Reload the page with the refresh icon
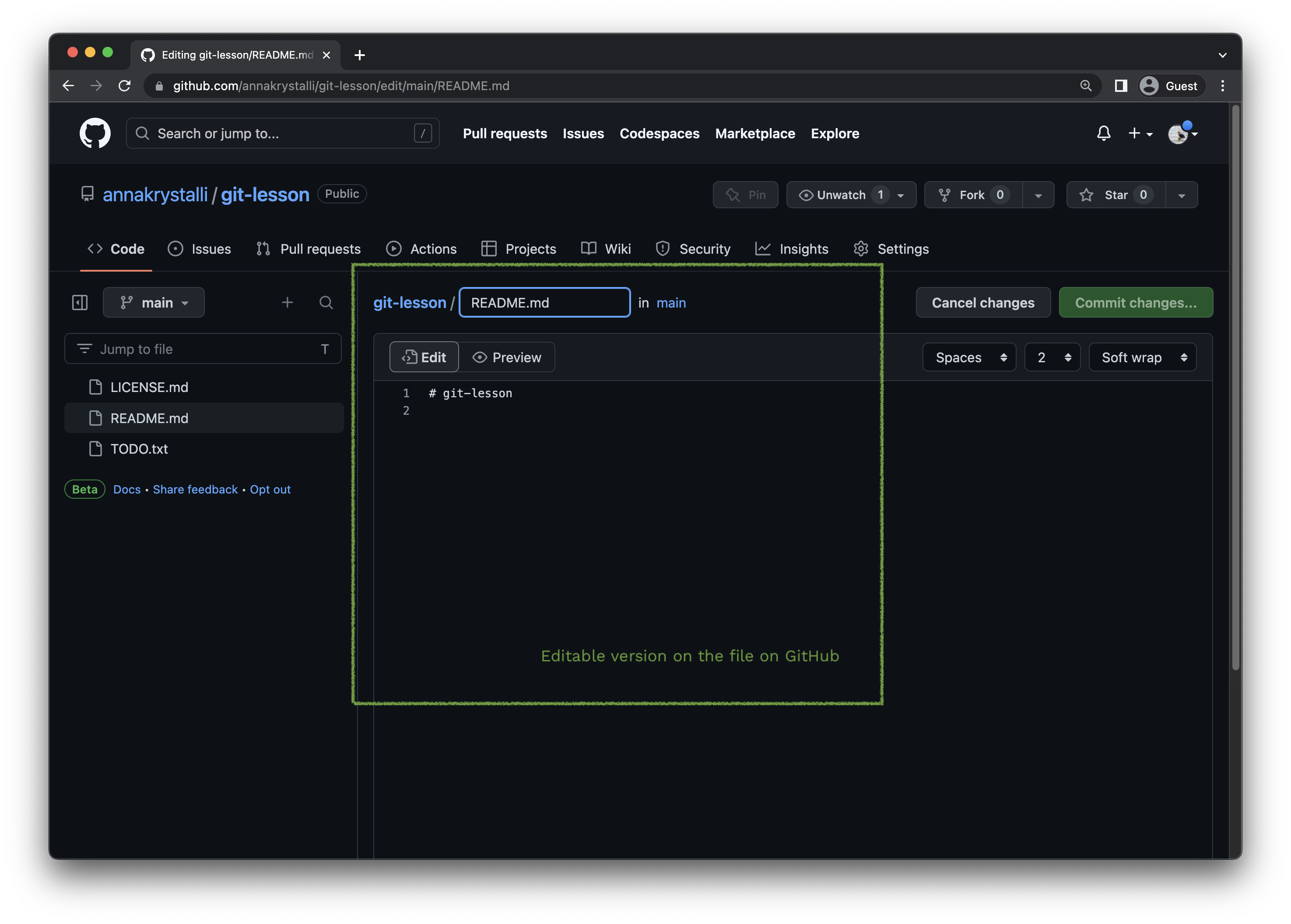 click(x=124, y=86)
